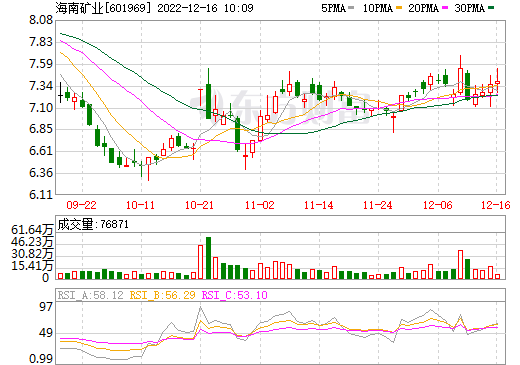Click the gray 5PMA legend swatch
Screen dimensions: 520x365
pyautogui.click(x=351, y=8)
